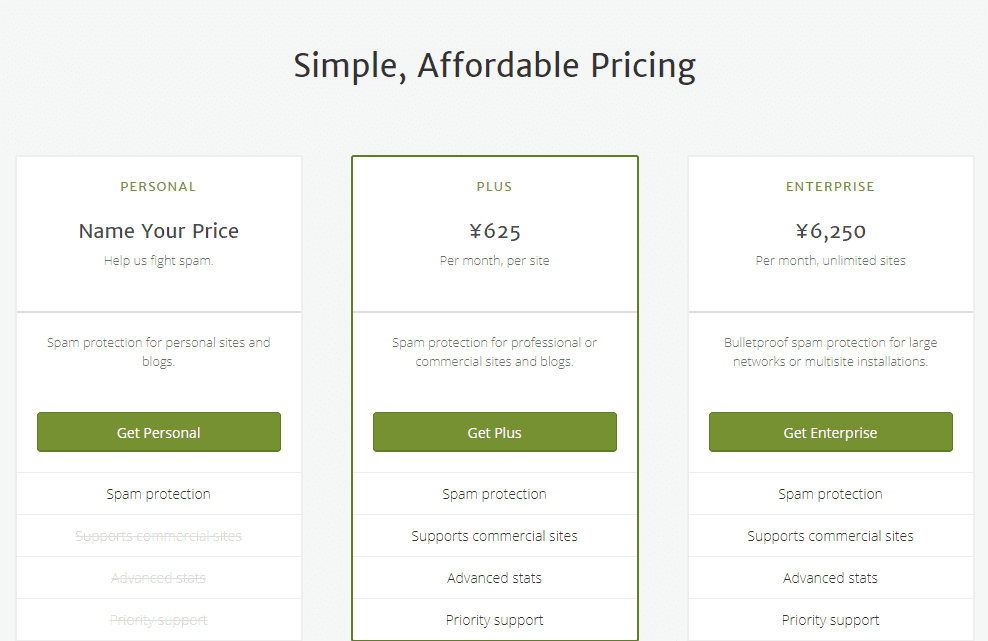Click Supports commercial sites in the Enterprise plan
This screenshot has width=988, height=641.
coord(830,536)
